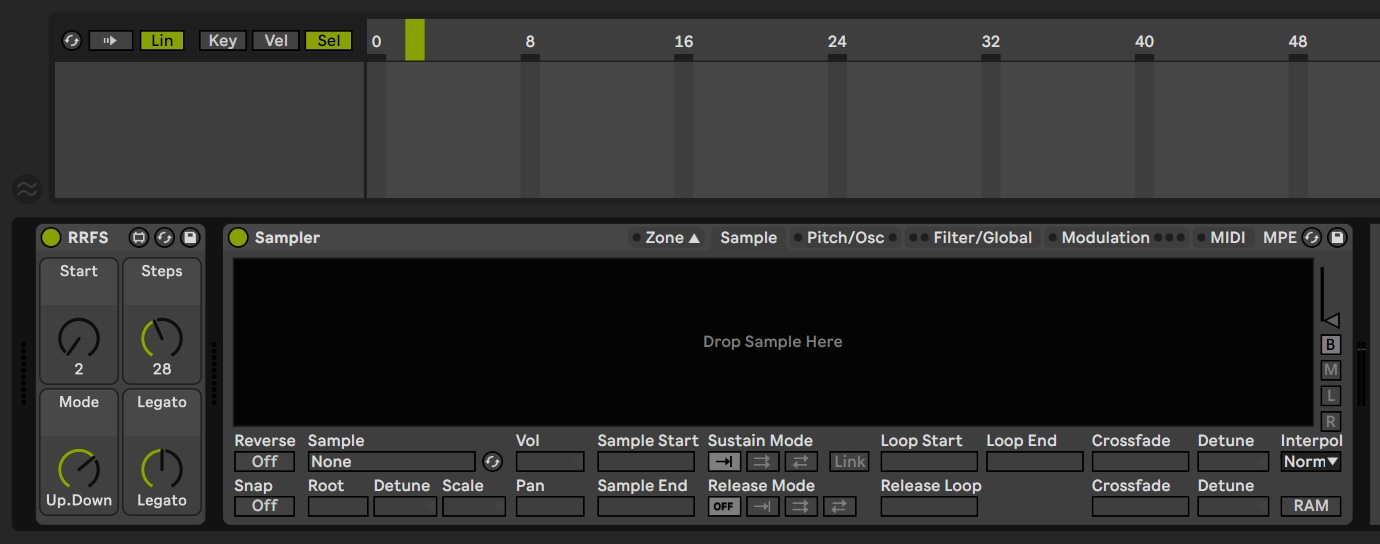Open the Sample name None chooser
Image resolution: width=1380 pixels, height=544 pixels.
pyautogui.click(x=390, y=462)
